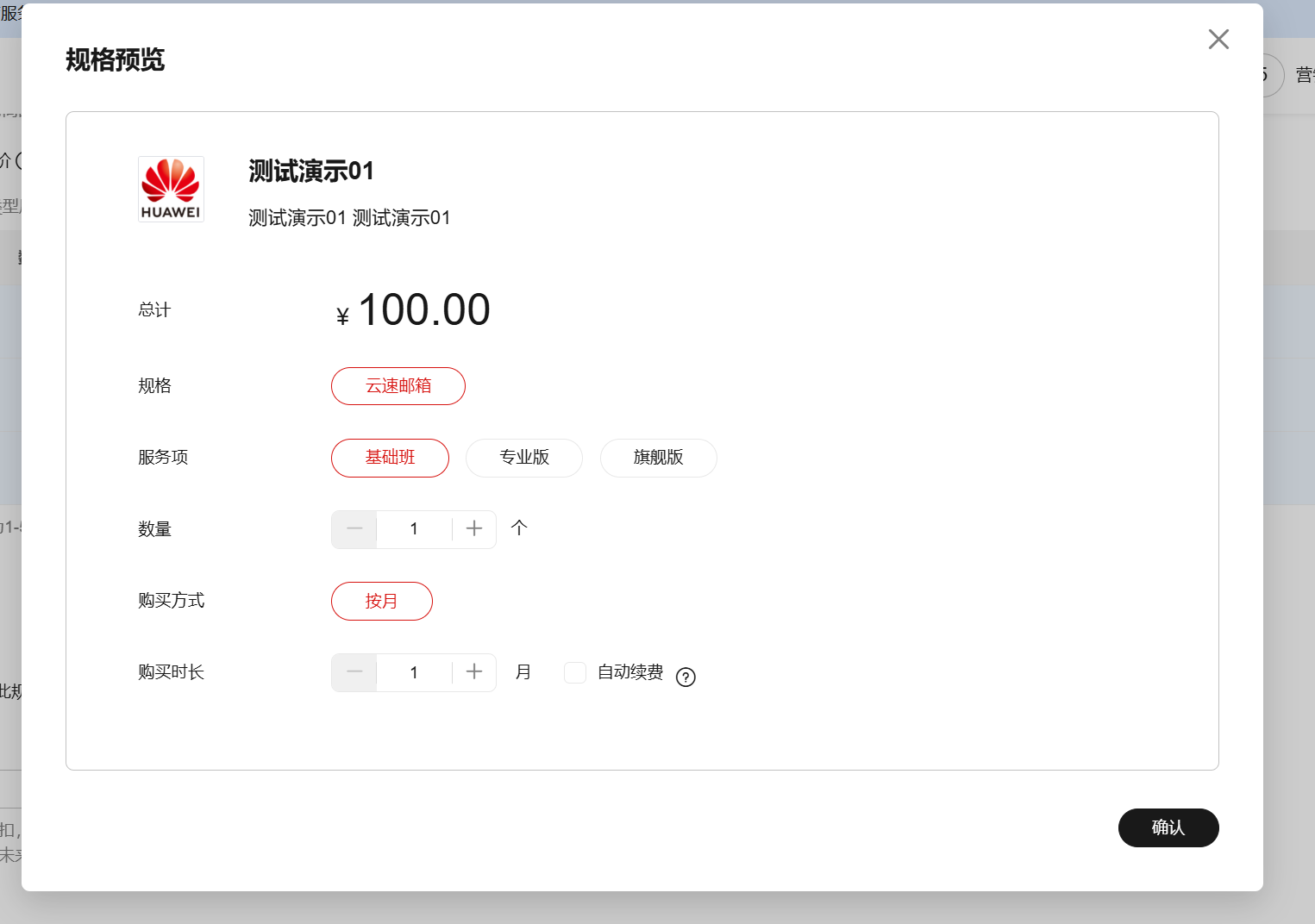The width and height of the screenshot is (1315, 924).
Task: Select the 专业版 service option
Action: coord(524,458)
